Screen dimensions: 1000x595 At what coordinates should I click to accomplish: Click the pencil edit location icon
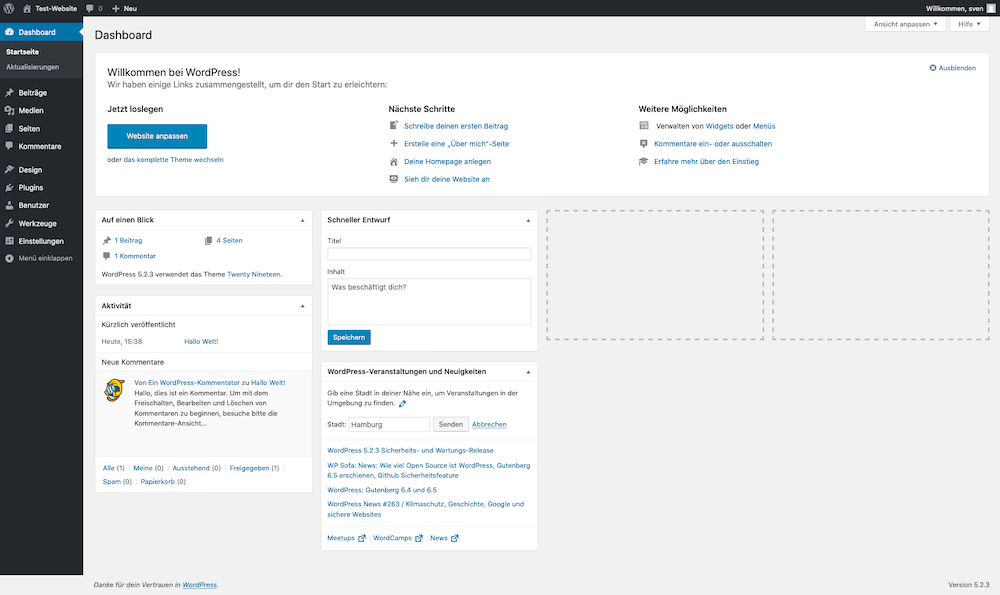click(402, 404)
